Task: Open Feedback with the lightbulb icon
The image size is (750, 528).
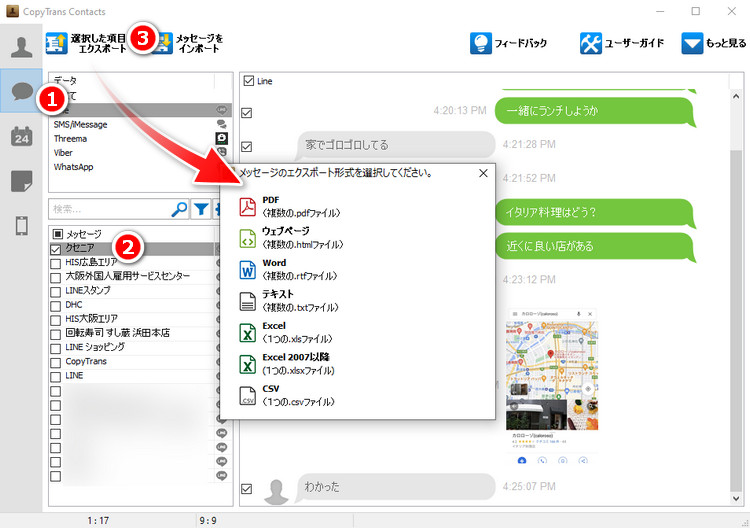Action: 480,43
